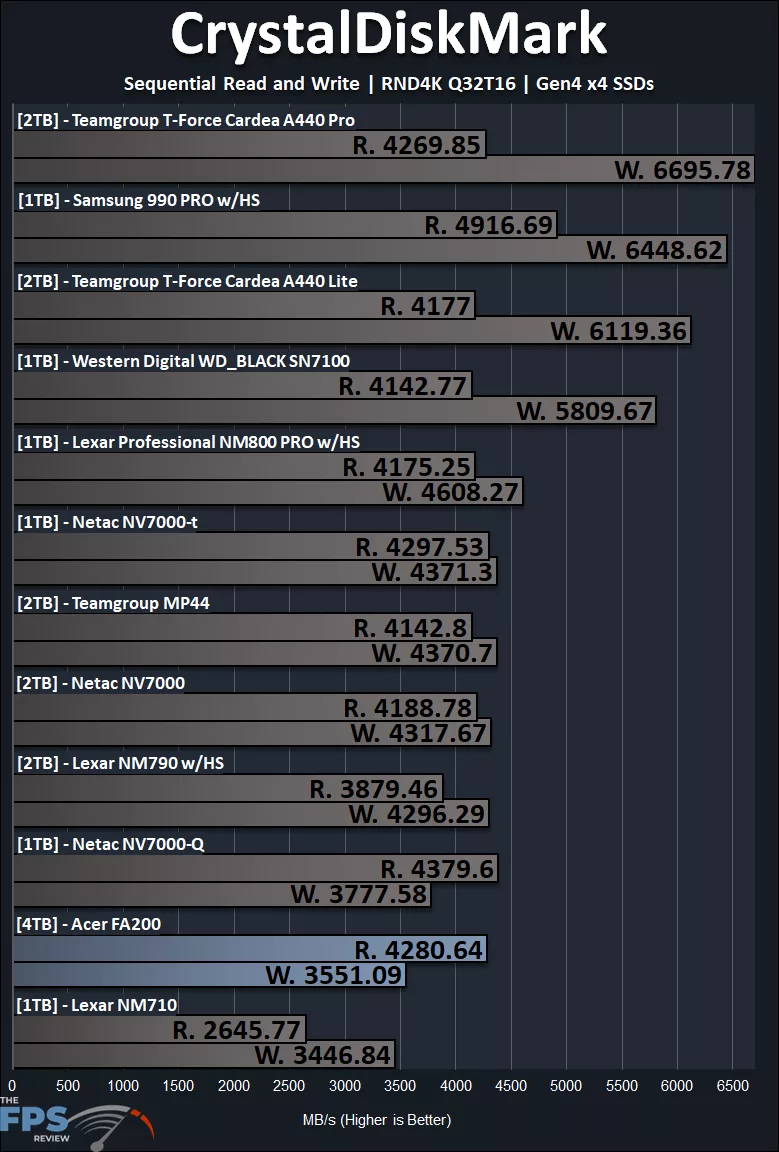Select the Teamgroup MP44 label
The height and width of the screenshot is (1152, 779).
113,603
